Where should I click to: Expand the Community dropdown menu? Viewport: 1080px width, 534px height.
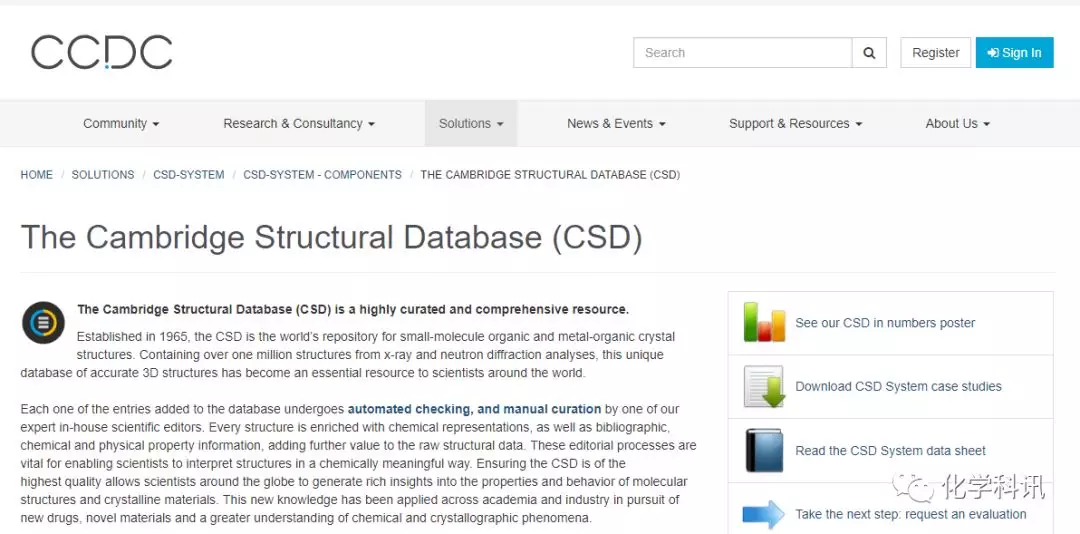click(121, 124)
